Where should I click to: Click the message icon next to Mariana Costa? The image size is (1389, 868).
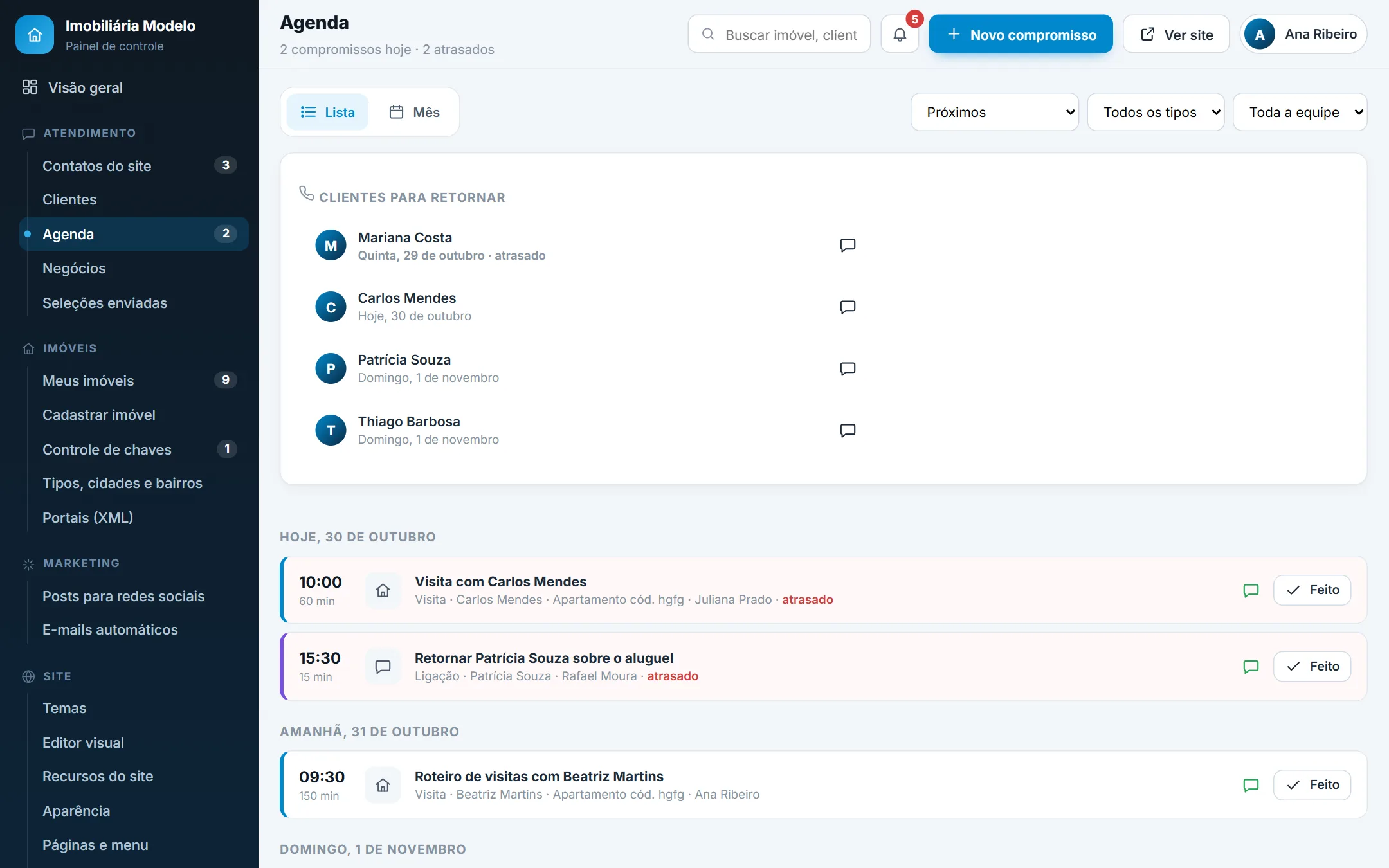848,246
